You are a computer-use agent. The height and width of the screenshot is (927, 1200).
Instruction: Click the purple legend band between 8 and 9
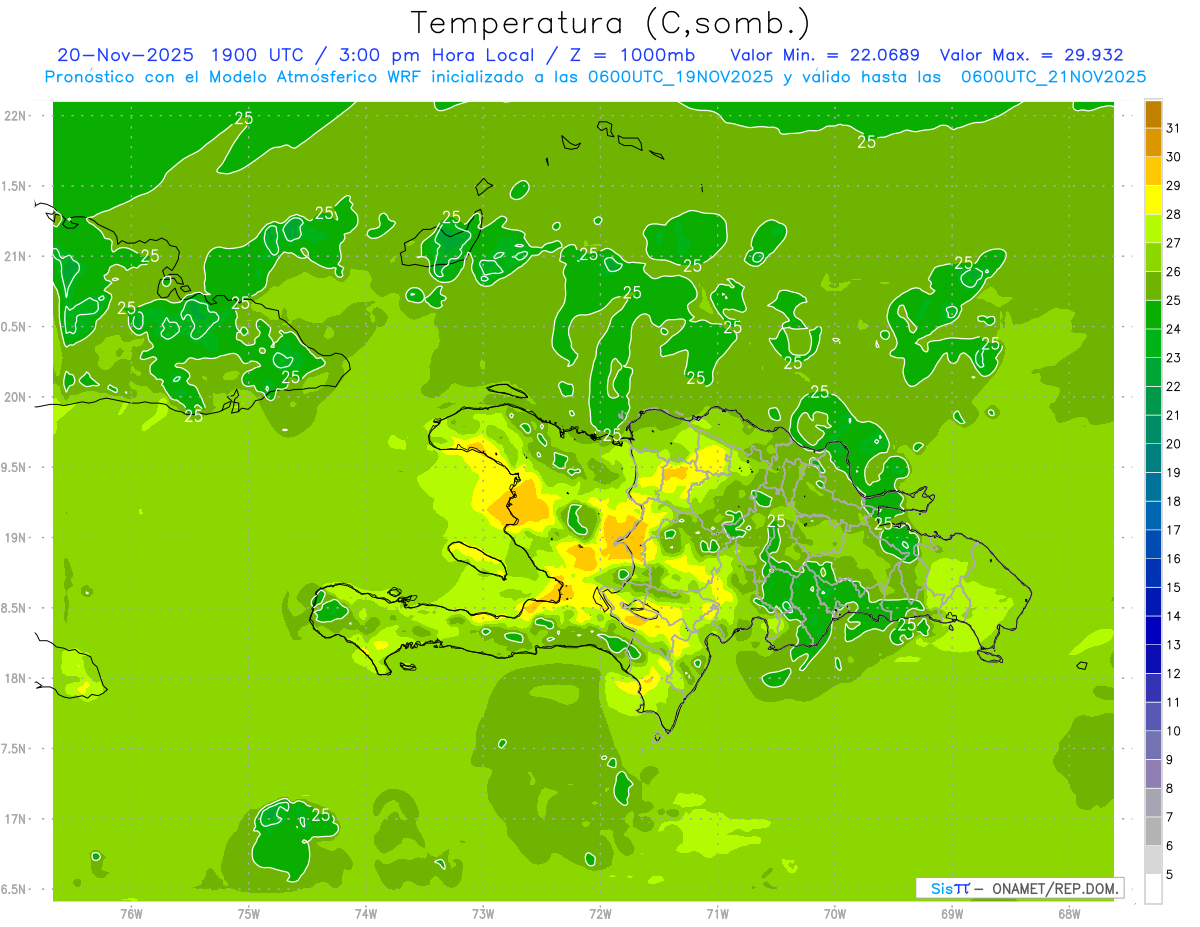1153,774
